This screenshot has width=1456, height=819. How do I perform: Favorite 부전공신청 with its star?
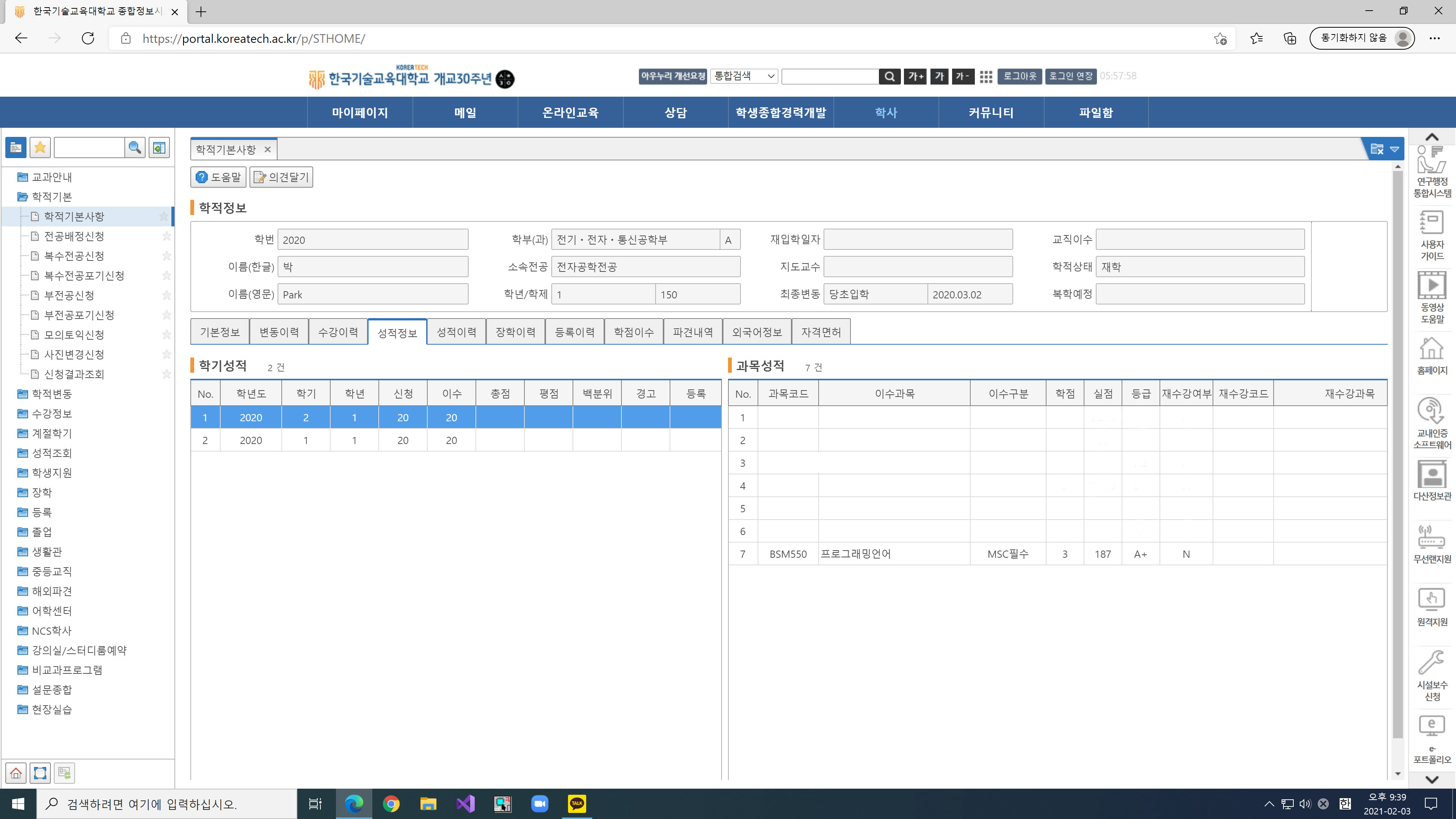tap(166, 295)
